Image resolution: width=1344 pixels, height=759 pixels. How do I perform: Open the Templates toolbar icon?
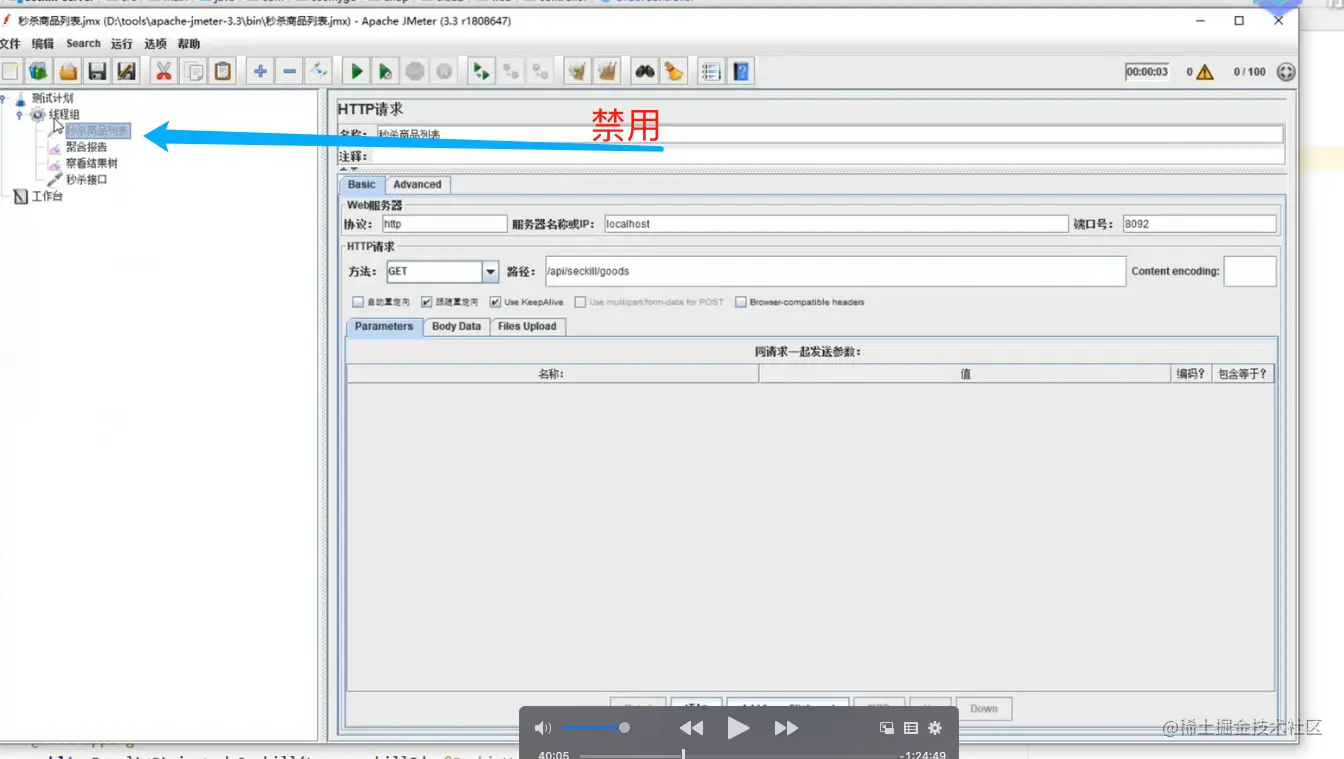(39, 71)
